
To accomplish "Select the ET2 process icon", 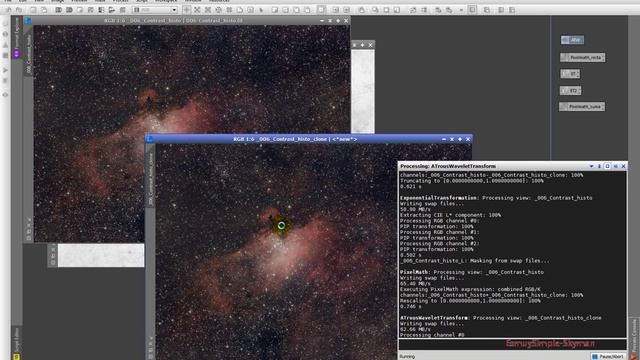I will click(570, 90).
